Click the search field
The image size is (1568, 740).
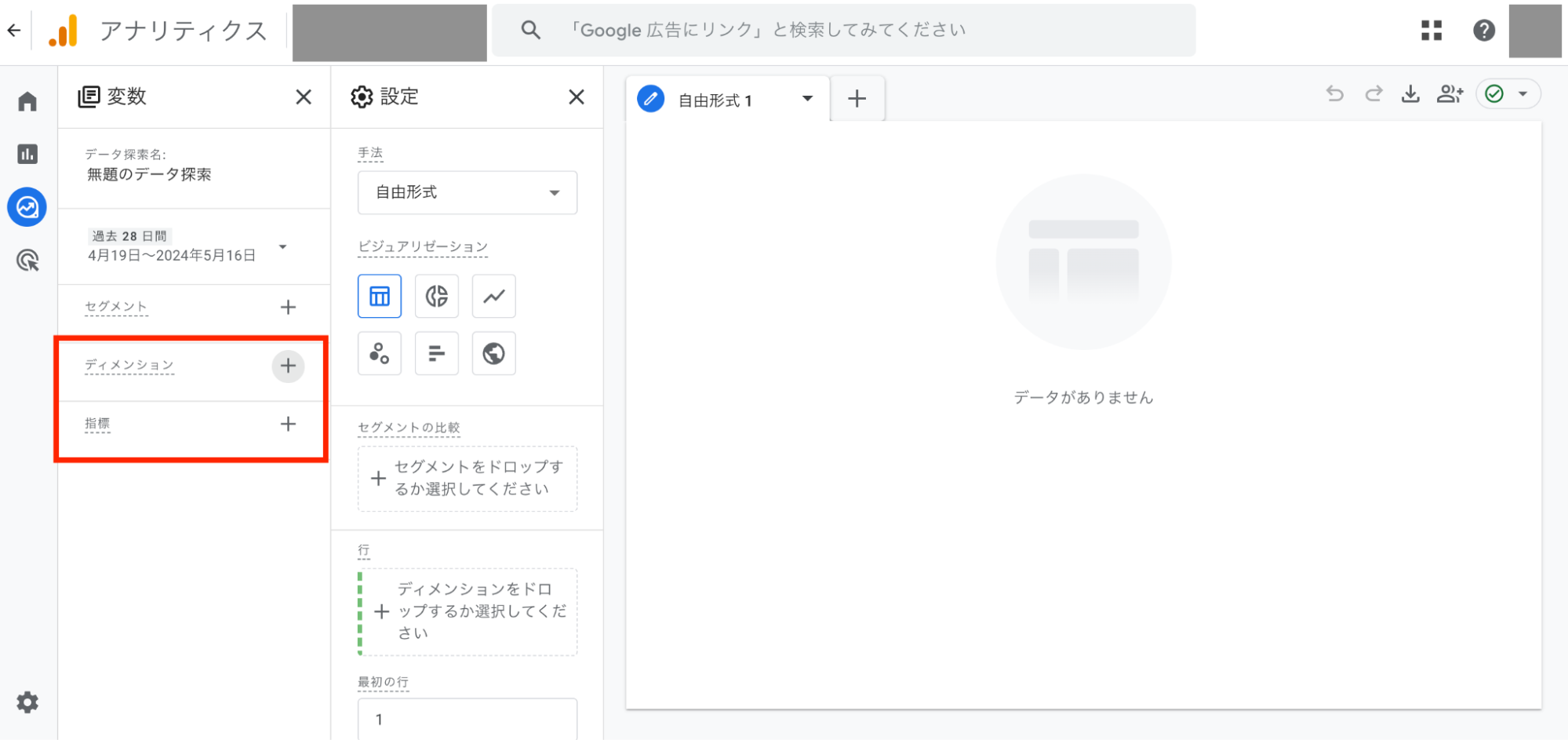[844, 30]
